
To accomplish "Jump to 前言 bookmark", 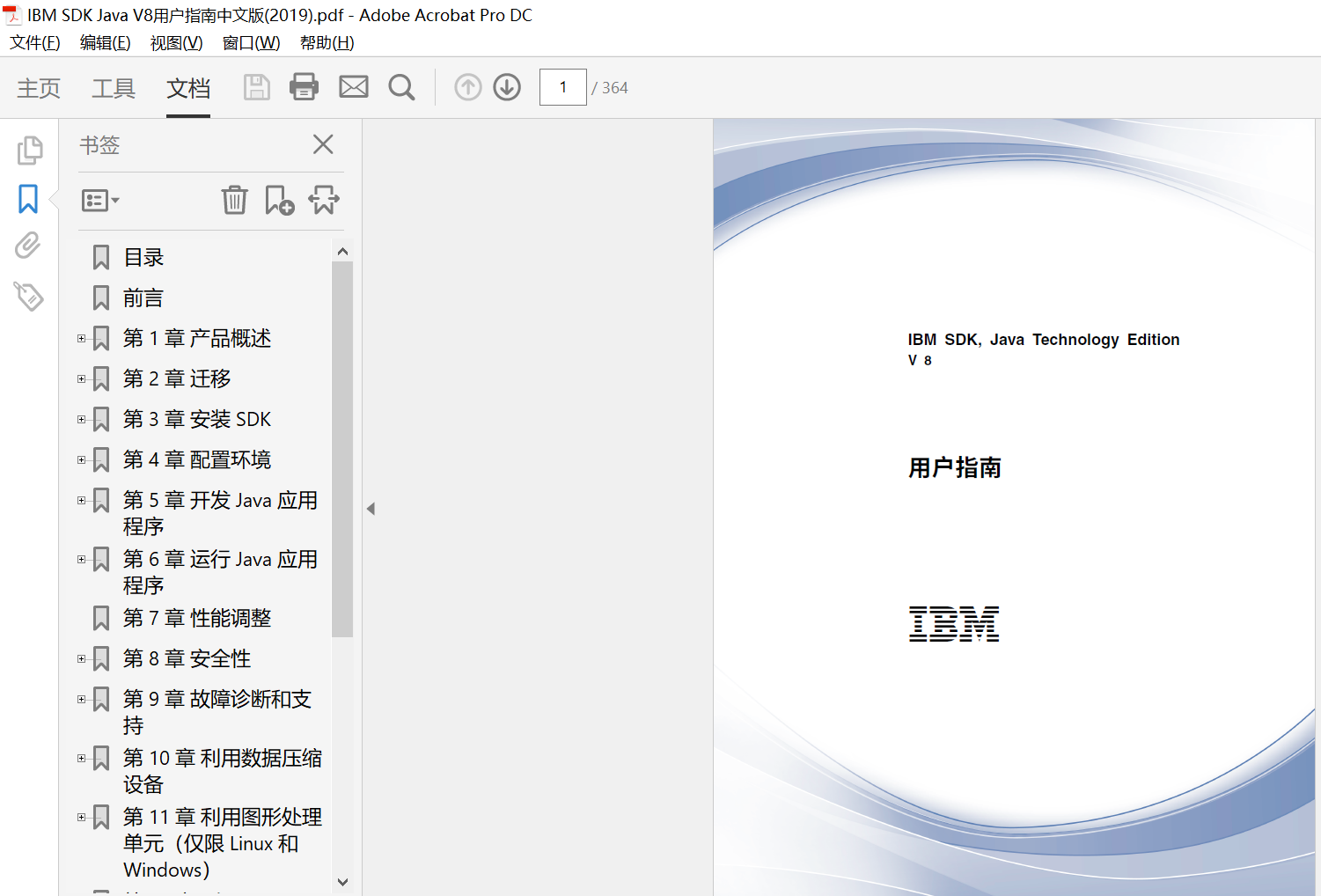I will tap(143, 298).
